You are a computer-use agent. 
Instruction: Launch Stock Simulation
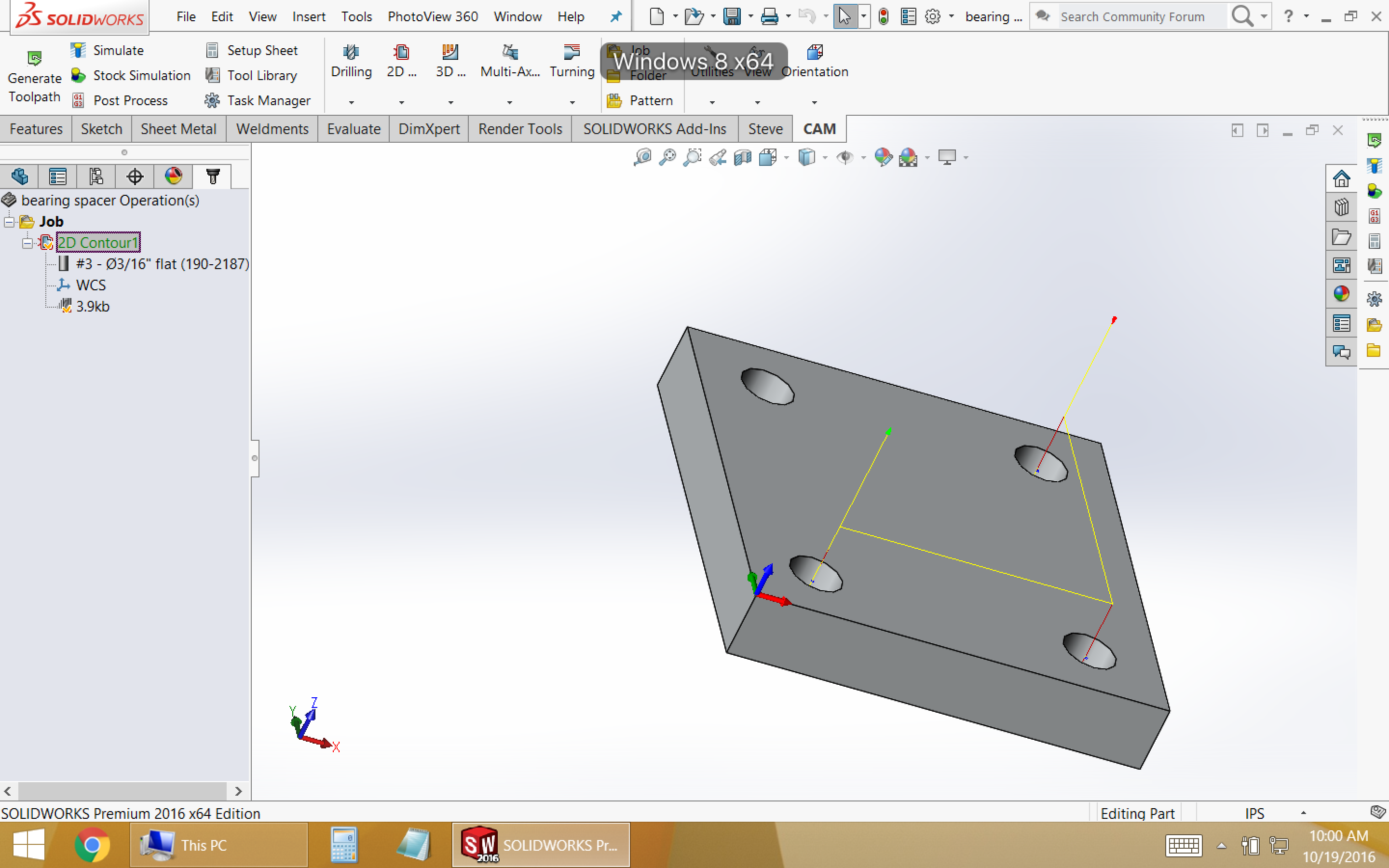point(131,75)
